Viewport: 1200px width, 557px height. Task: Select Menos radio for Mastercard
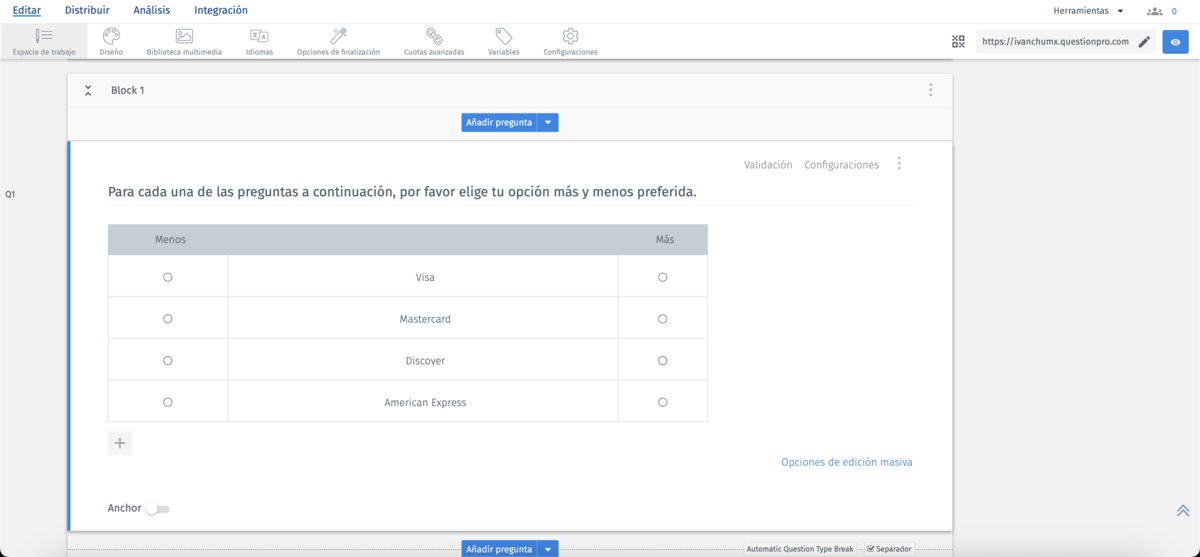[x=168, y=319]
